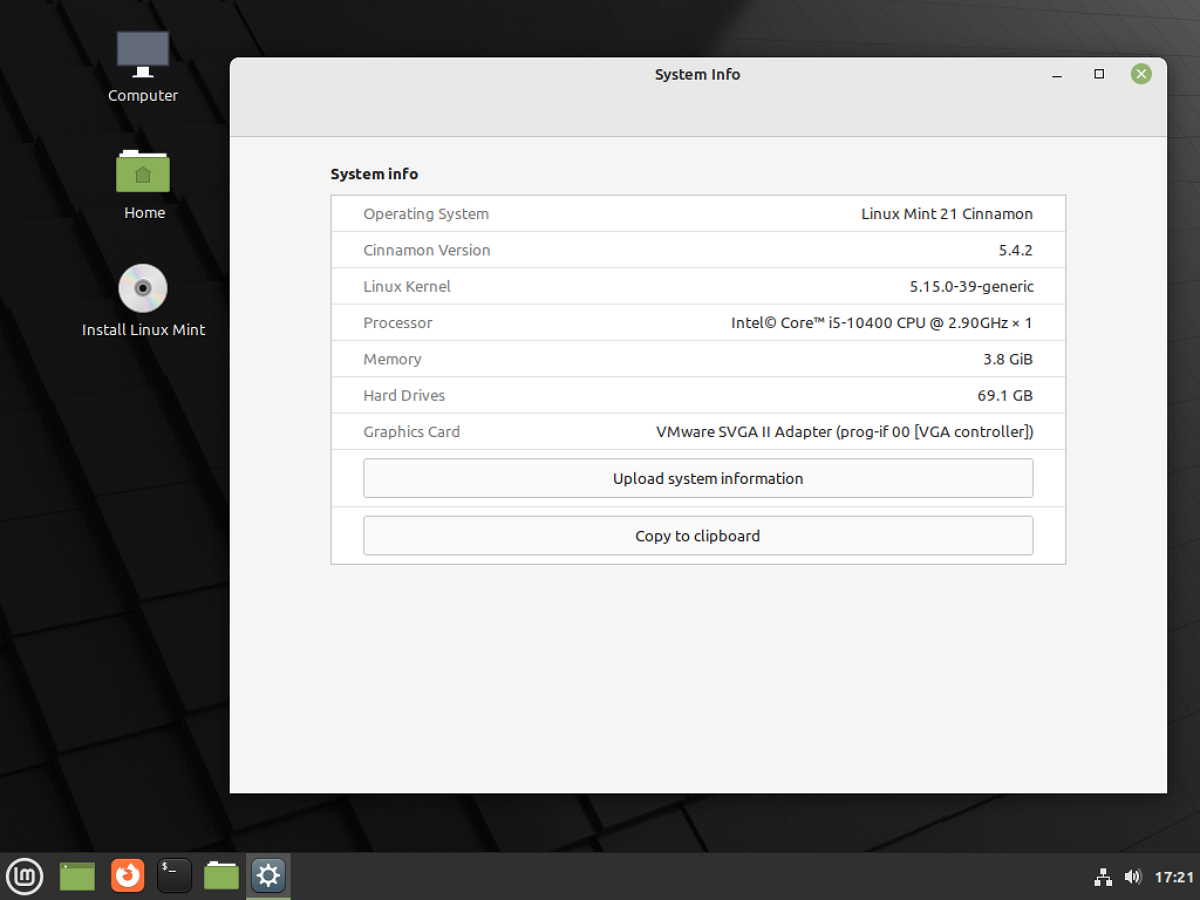This screenshot has height=900, width=1200.
Task: Select the active System Settings taskbar icon
Action: click(268, 876)
